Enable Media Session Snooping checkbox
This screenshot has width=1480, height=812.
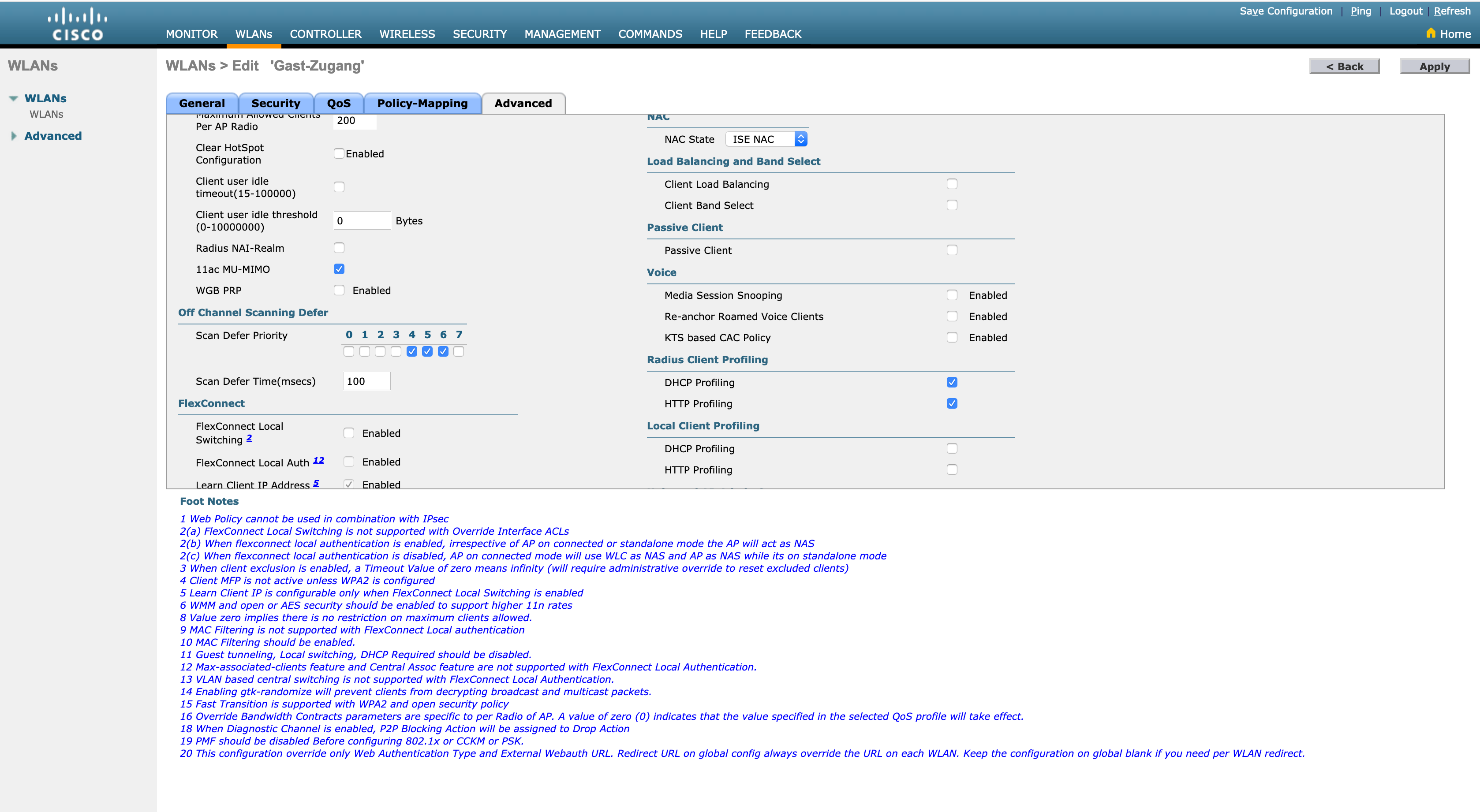click(952, 294)
